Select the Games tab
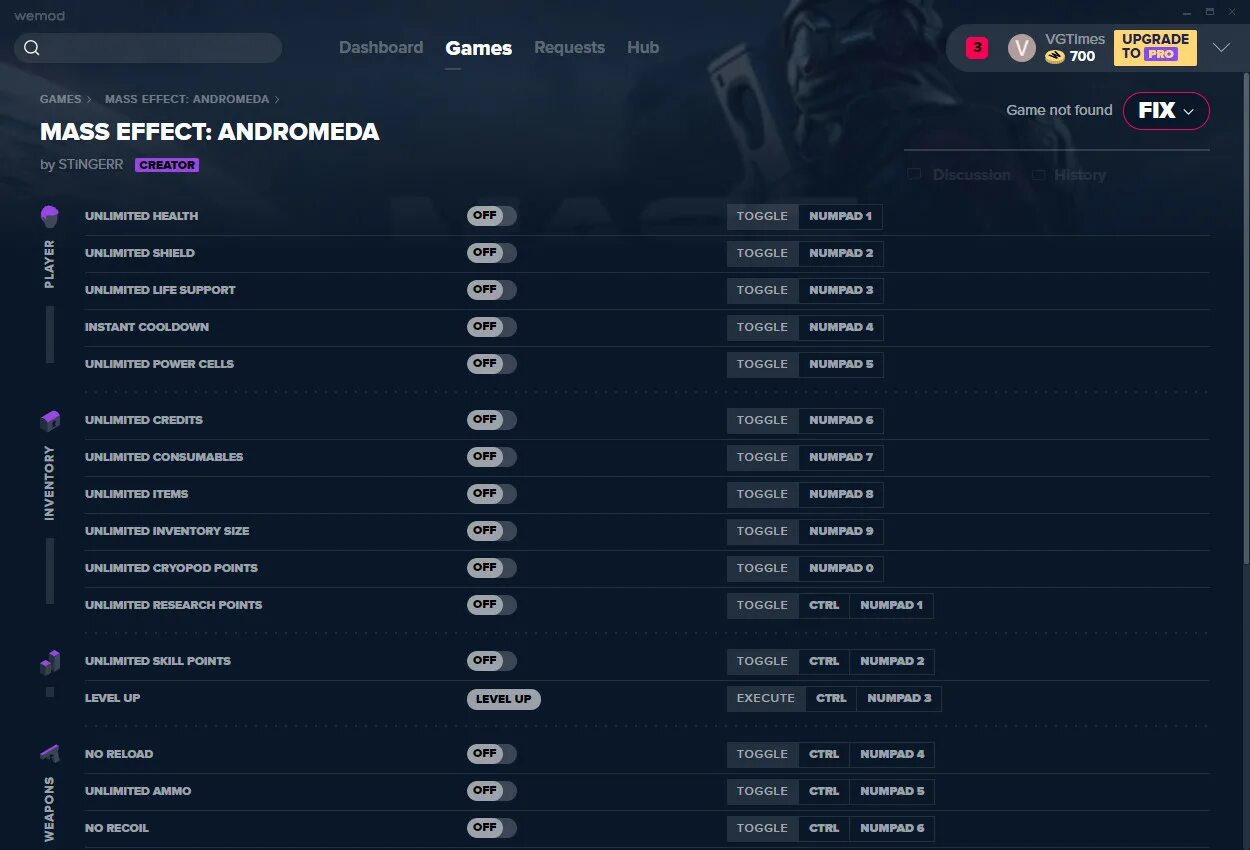This screenshot has width=1250, height=850. (x=479, y=48)
